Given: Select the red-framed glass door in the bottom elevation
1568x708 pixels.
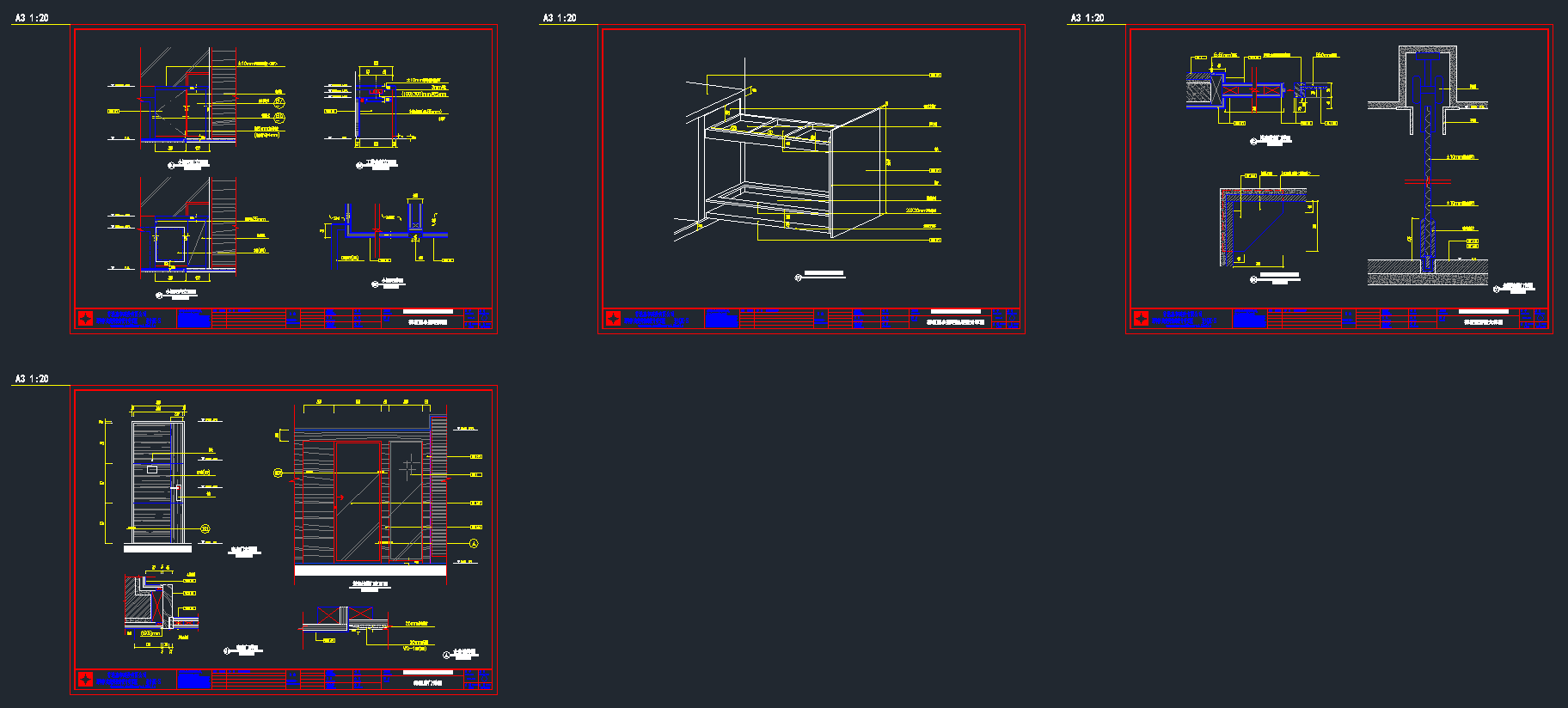Looking at the screenshot, I should coord(358,503).
